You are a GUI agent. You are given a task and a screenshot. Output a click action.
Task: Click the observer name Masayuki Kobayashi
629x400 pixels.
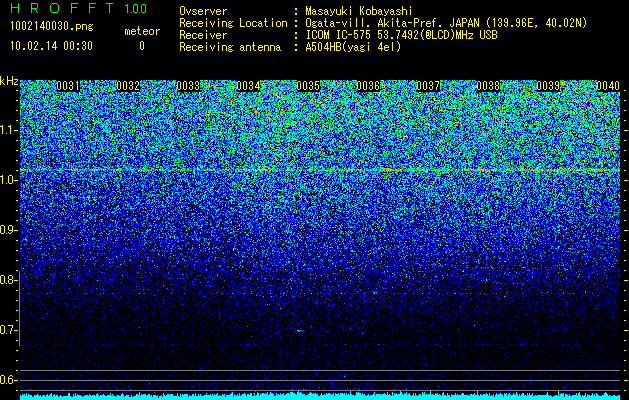tap(359, 11)
